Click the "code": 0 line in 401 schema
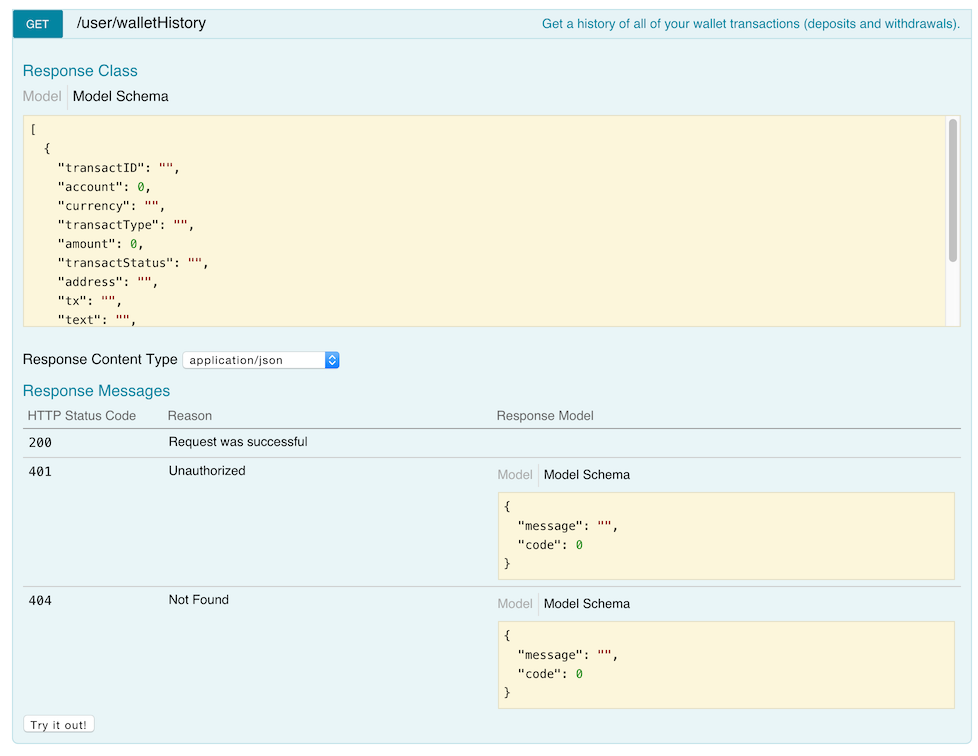Screen dimensions: 978x756 (550, 545)
